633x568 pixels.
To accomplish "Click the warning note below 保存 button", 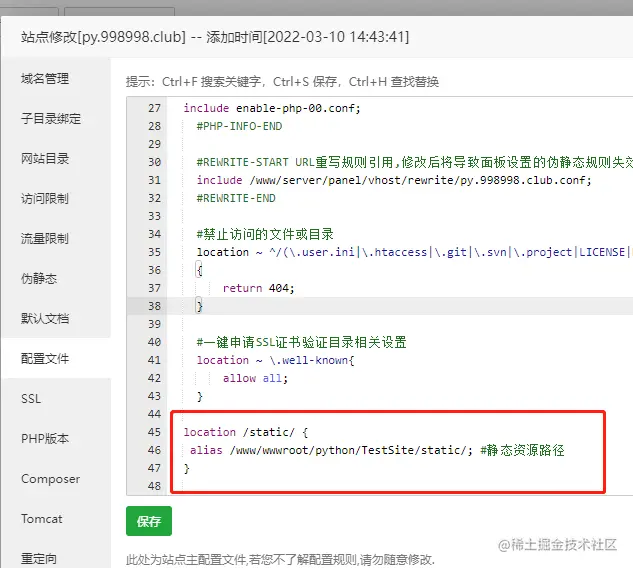I will pos(280,560).
